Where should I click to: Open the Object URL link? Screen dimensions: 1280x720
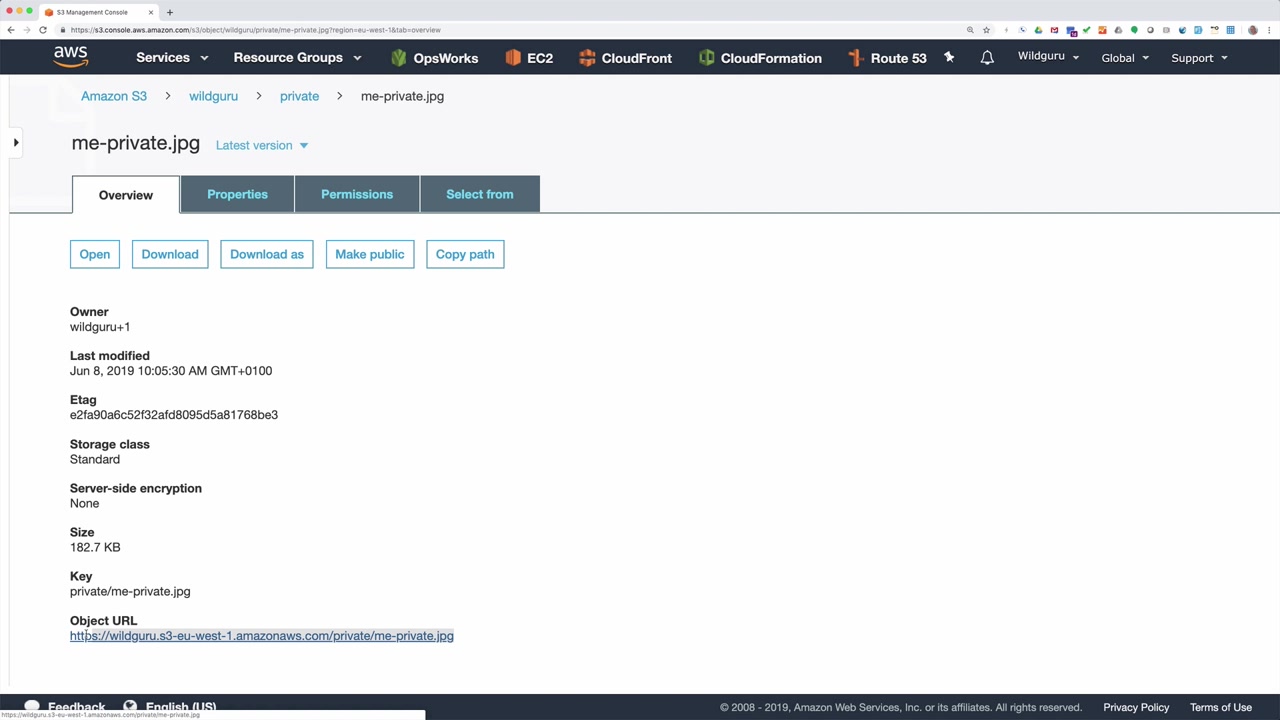(x=262, y=636)
